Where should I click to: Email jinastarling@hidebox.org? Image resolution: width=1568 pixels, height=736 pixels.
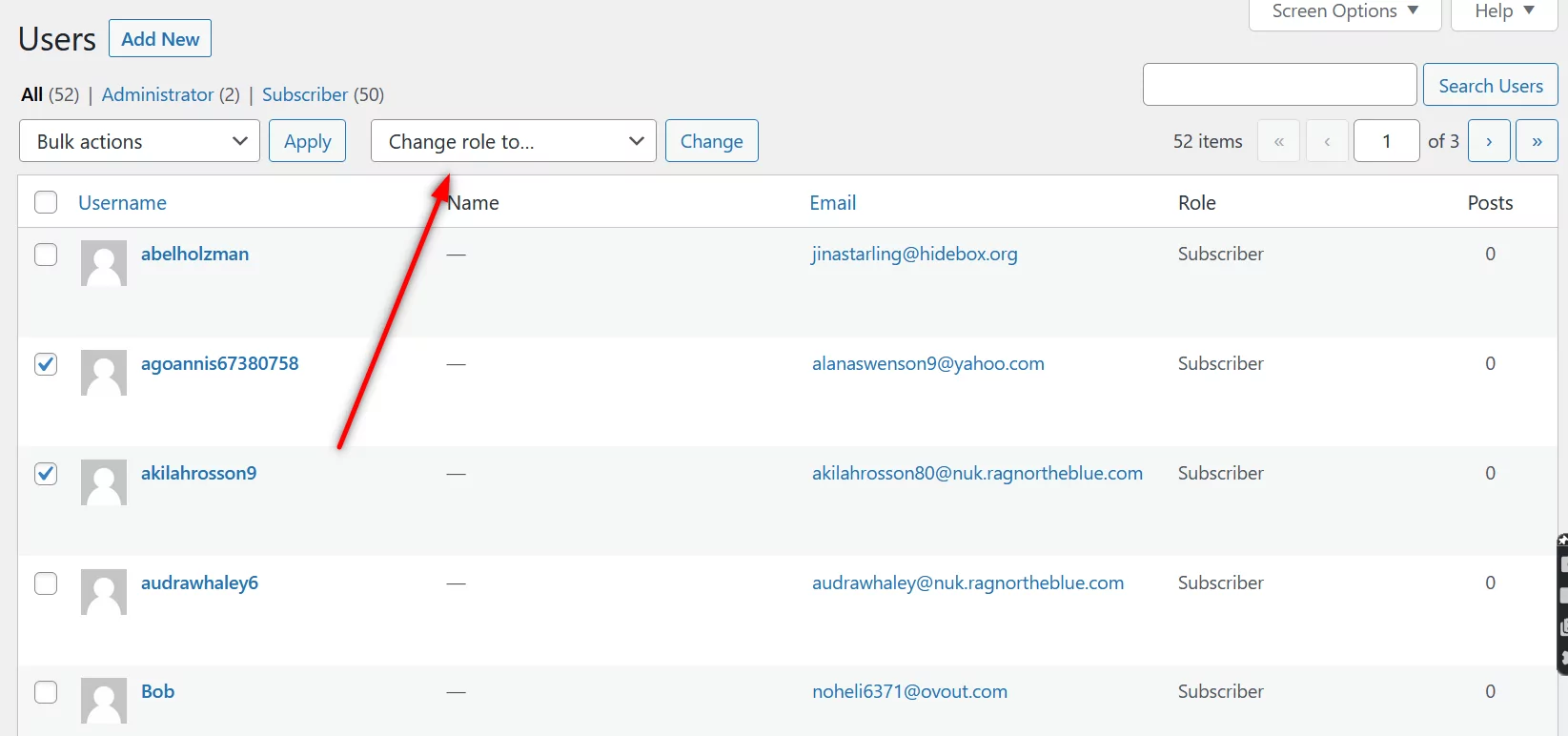[914, 254]
